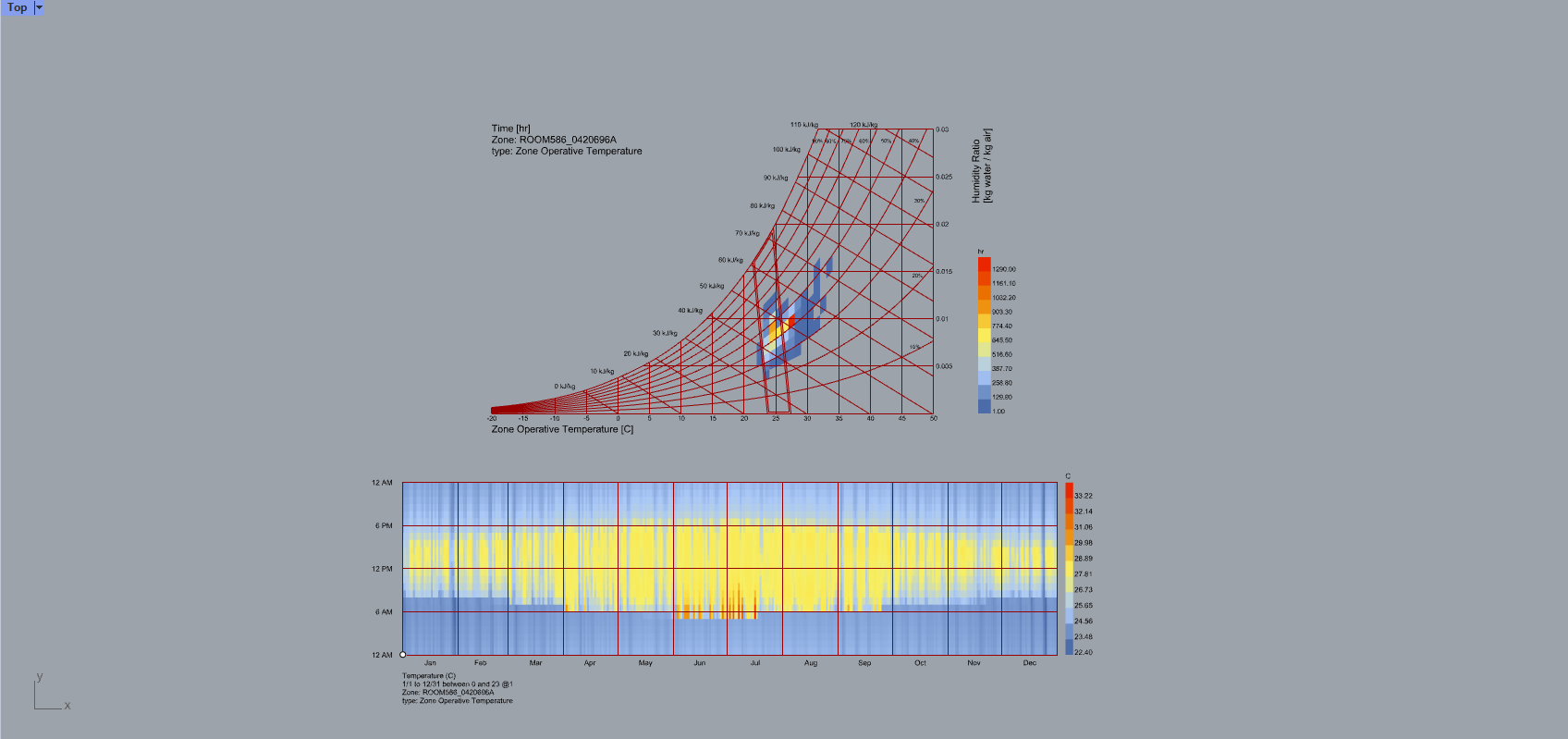Viewport: 1568px width, 739px height.
Task: Select the '26.73' temperature legend value
Action: click(x=1084, y=590)
